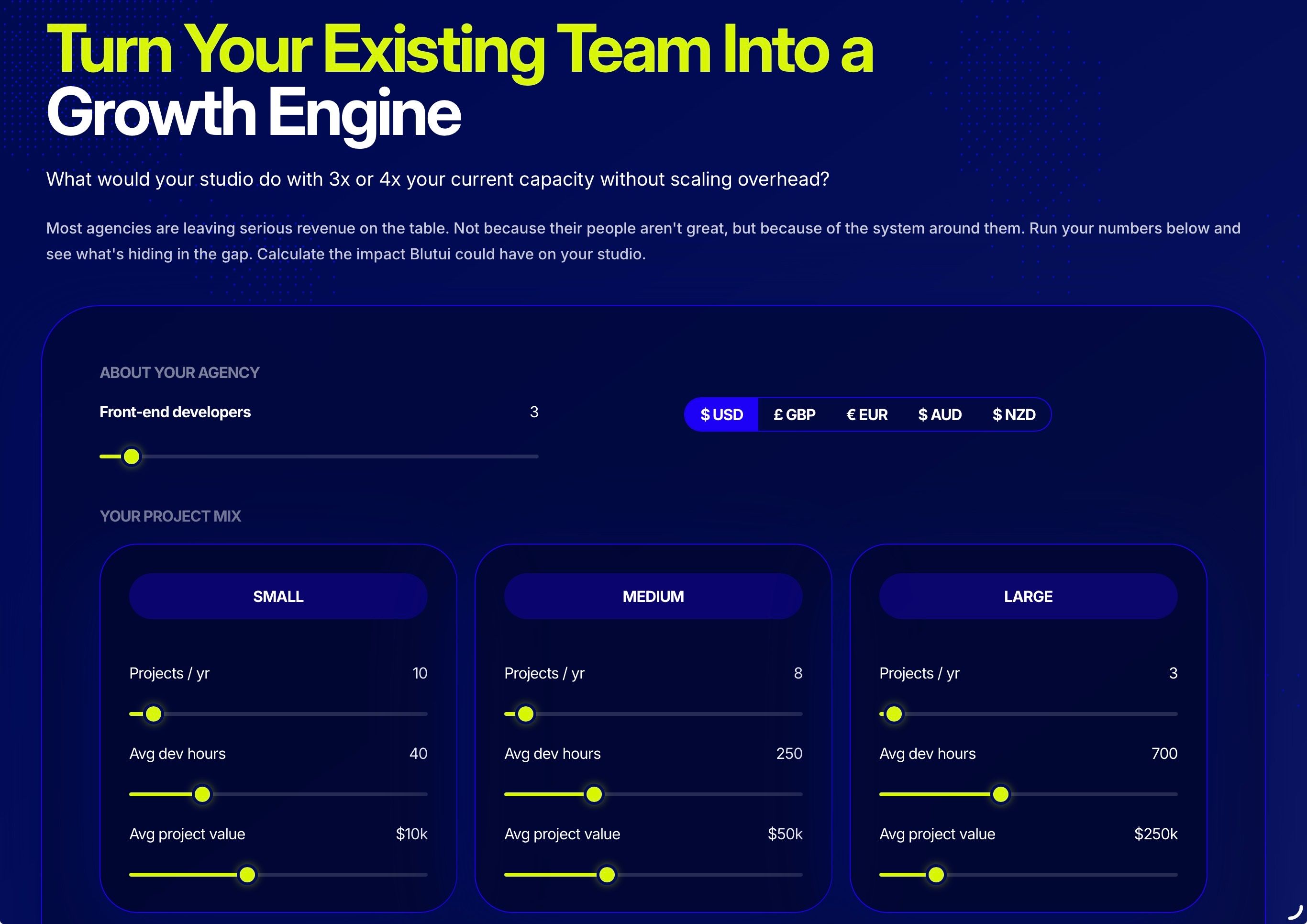Click the Front-end developers slider handle
The image size is (1307, 924).
tap(132, 456)
